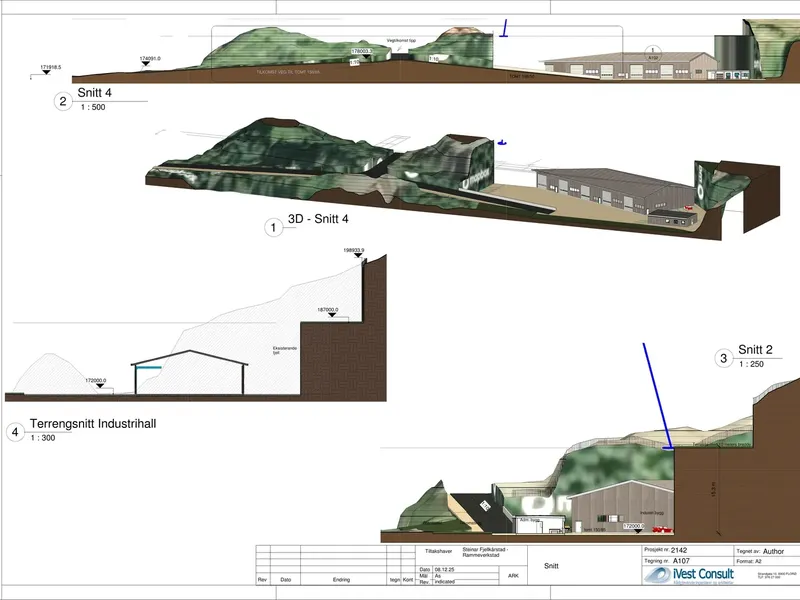Viewport: 800px width, 600px height.
Task: Click the "Endring" revision column header
Action: tap(341, 580)
